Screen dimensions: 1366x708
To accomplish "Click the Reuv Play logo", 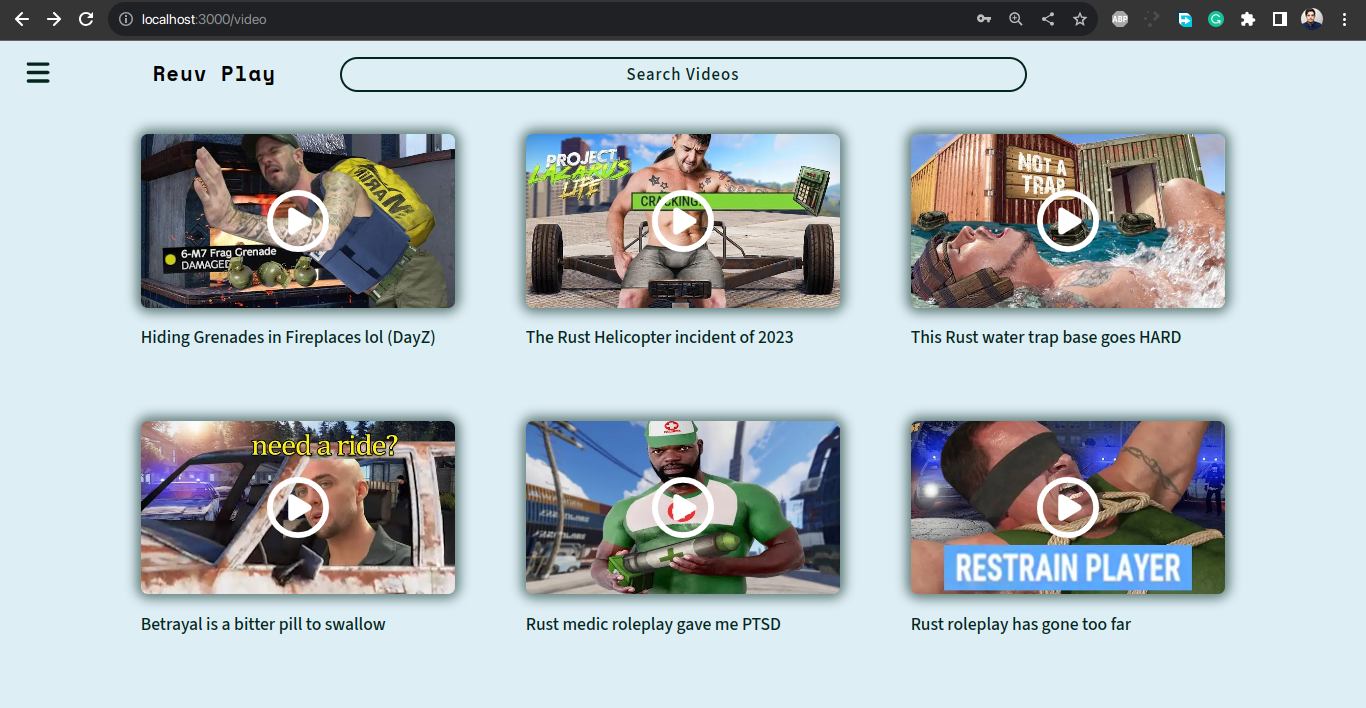I will tap(214, 74).
